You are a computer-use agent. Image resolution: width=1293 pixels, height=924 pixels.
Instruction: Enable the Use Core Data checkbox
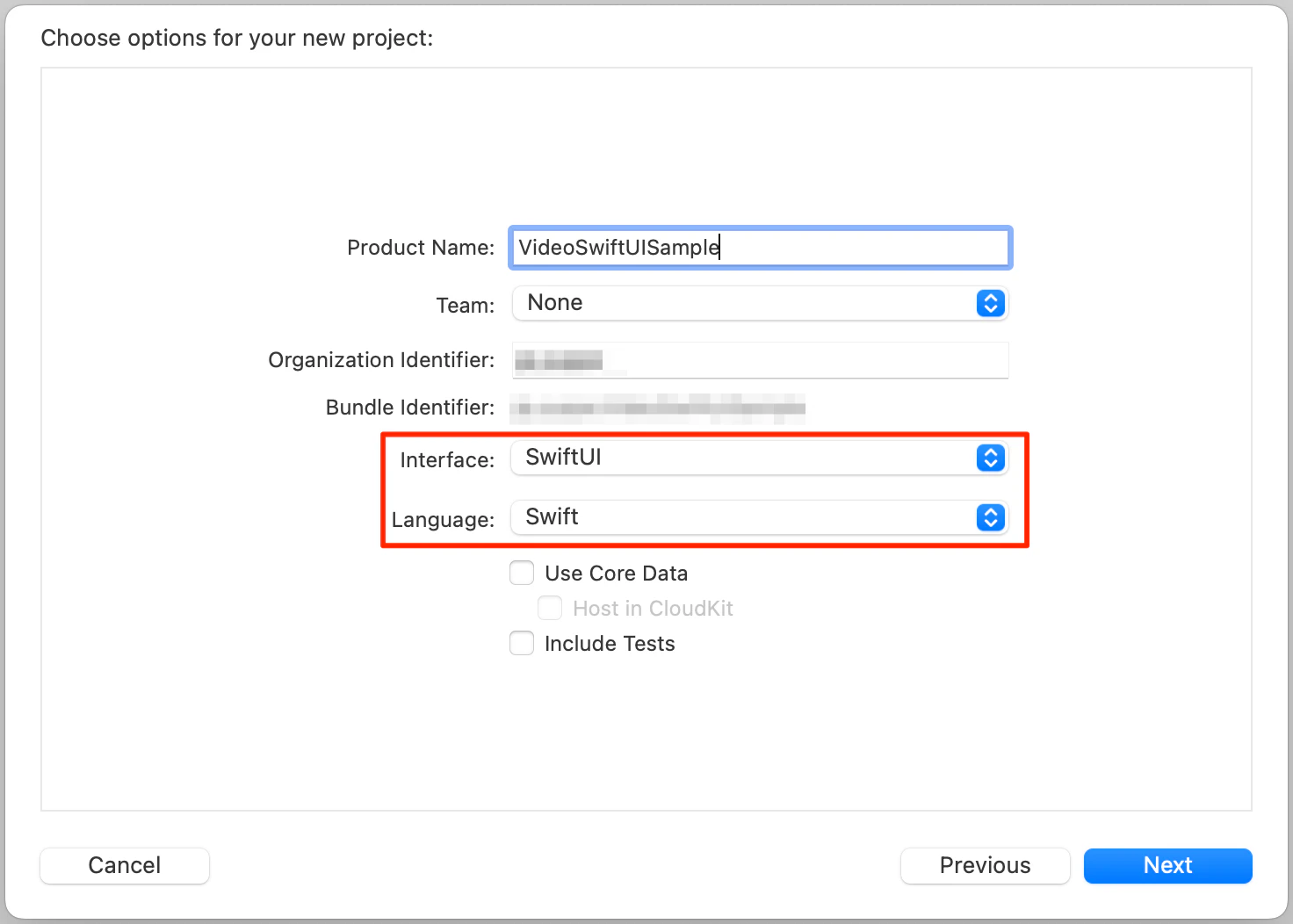click(522, 574)
